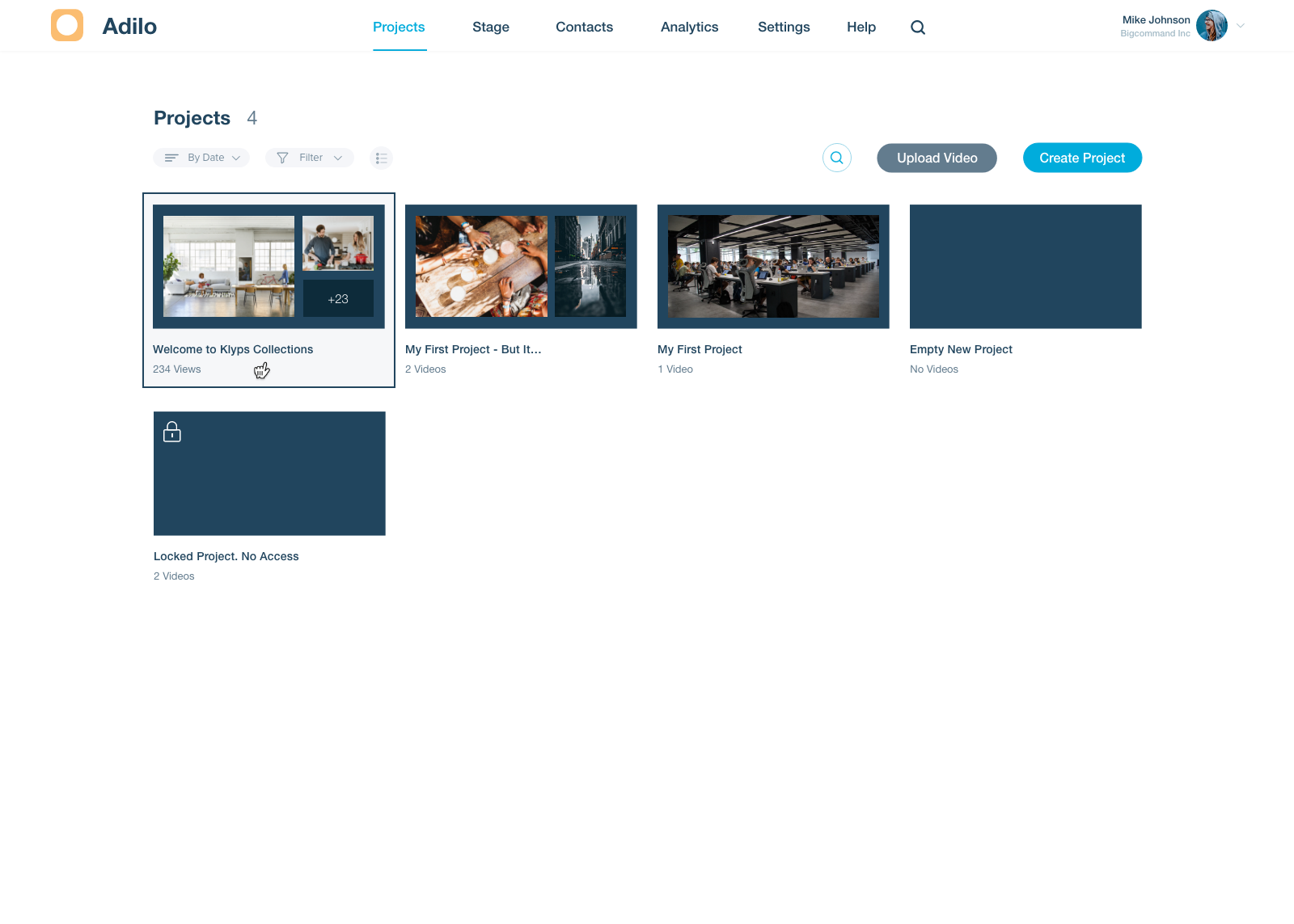Click Mike Johnson's profile avatar
This screenshot has width=1294, height=924.
coord(1212,25)
